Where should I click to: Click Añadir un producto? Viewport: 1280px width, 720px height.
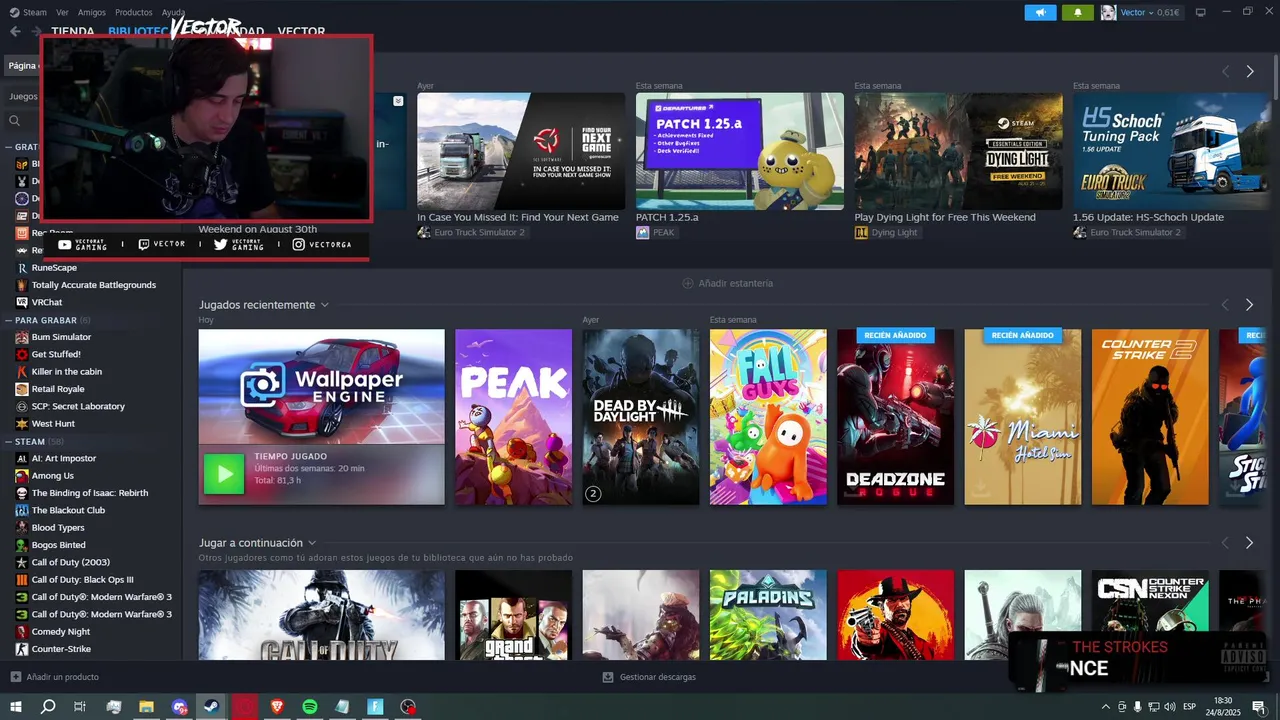tap(63, 677)
